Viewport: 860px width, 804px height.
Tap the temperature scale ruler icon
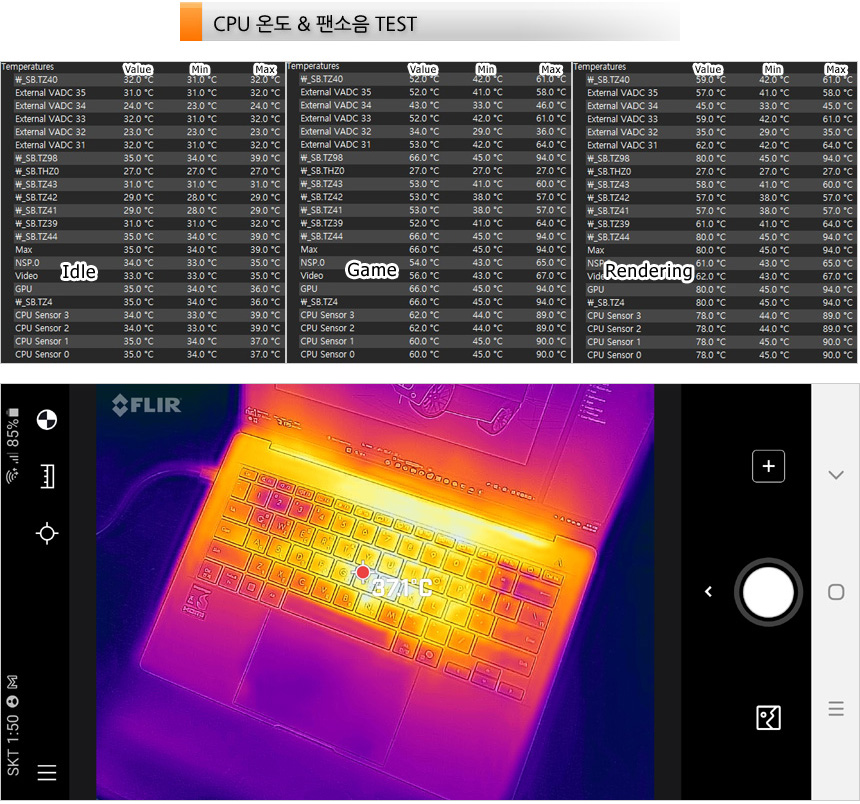pyautogui.click(x=46, y=477)
